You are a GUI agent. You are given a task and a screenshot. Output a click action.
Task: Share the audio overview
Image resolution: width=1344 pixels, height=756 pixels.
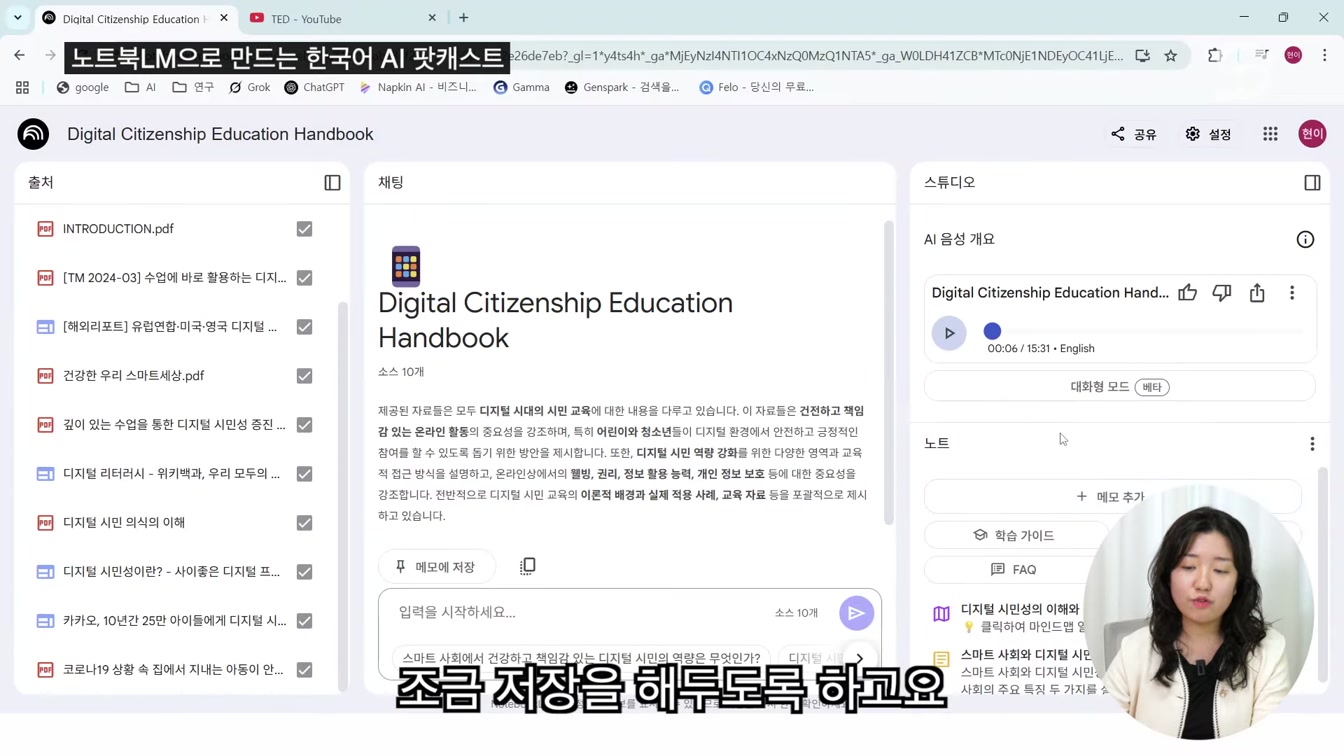1257,293
